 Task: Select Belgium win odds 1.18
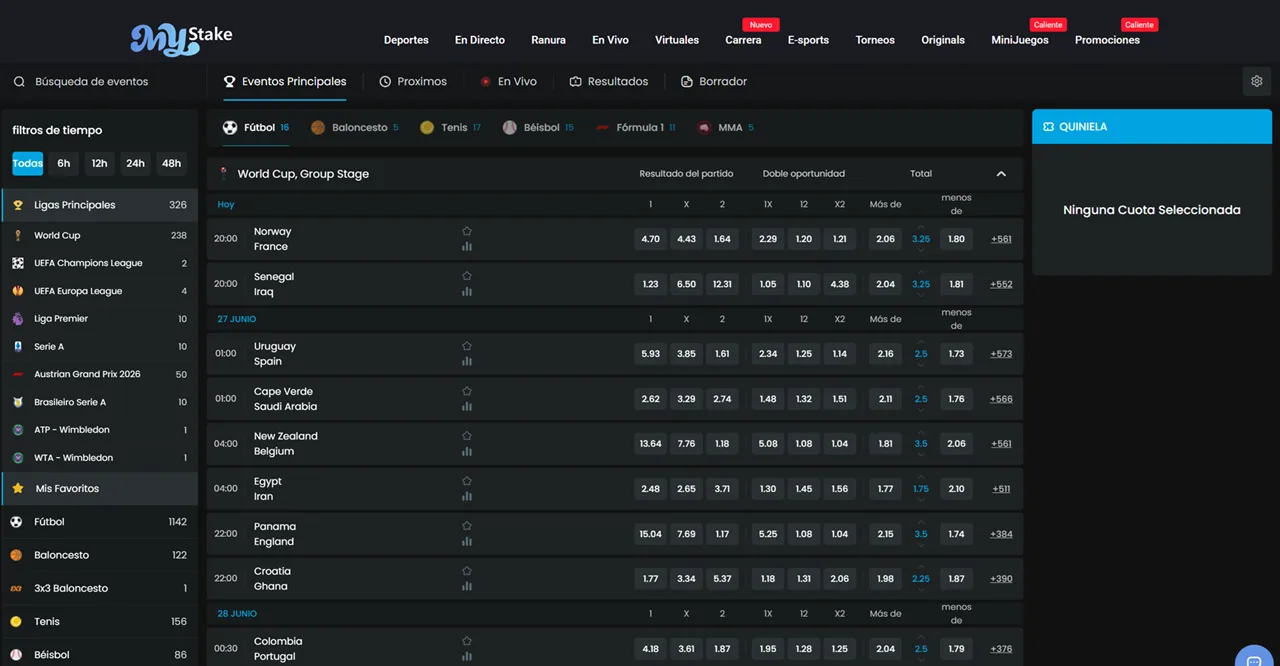point(722,444)
